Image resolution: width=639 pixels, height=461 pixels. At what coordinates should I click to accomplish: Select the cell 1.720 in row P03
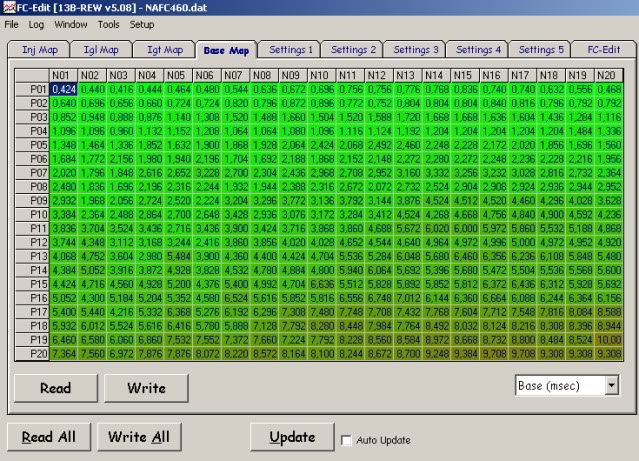pos(408,117)
